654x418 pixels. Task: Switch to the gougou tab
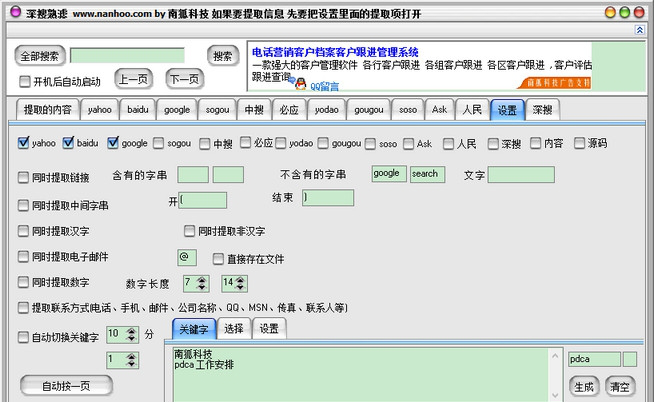(369, 110)
